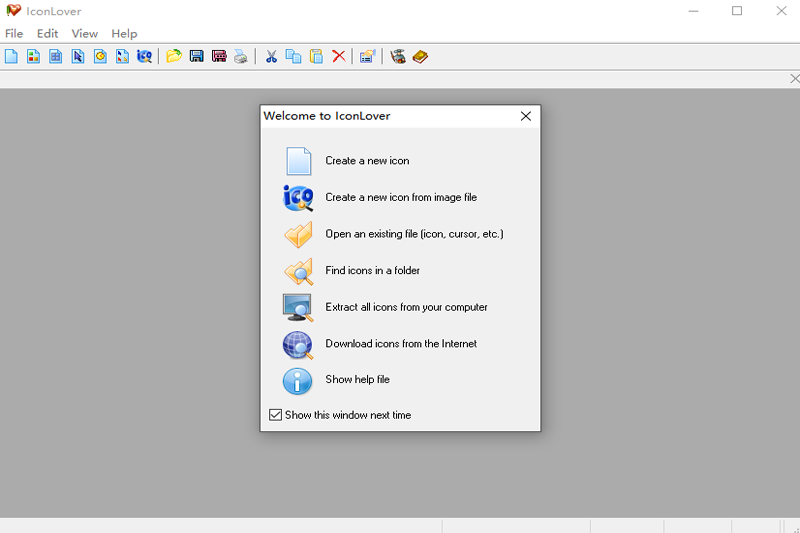Choose Find icons in a folder

(x=372, y=271)
